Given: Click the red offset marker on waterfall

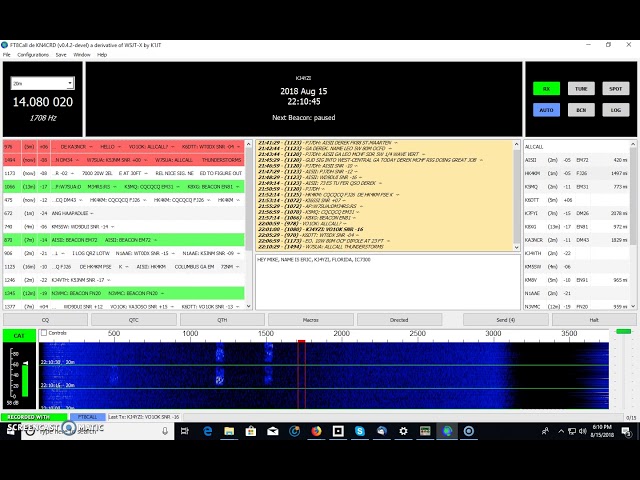Looking at the screenshot, I should point(302,341).
